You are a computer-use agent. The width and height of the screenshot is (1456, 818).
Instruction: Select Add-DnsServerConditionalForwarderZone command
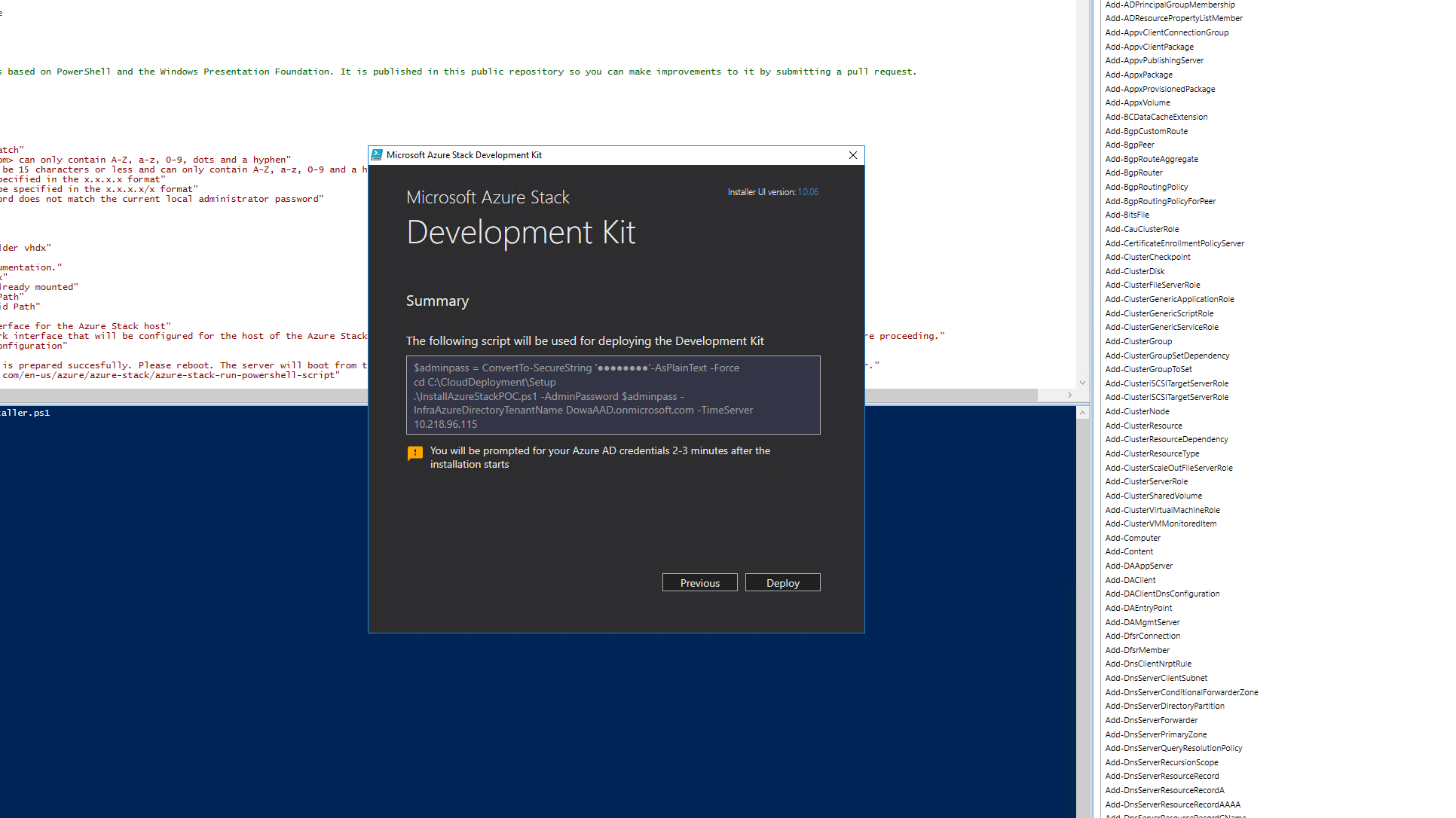click(1182, 692)
